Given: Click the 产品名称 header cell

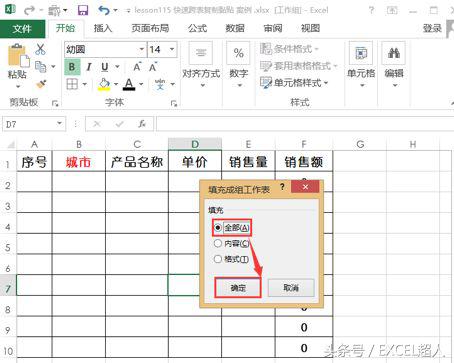Looking at the screenshot, I should click(137, 162).
